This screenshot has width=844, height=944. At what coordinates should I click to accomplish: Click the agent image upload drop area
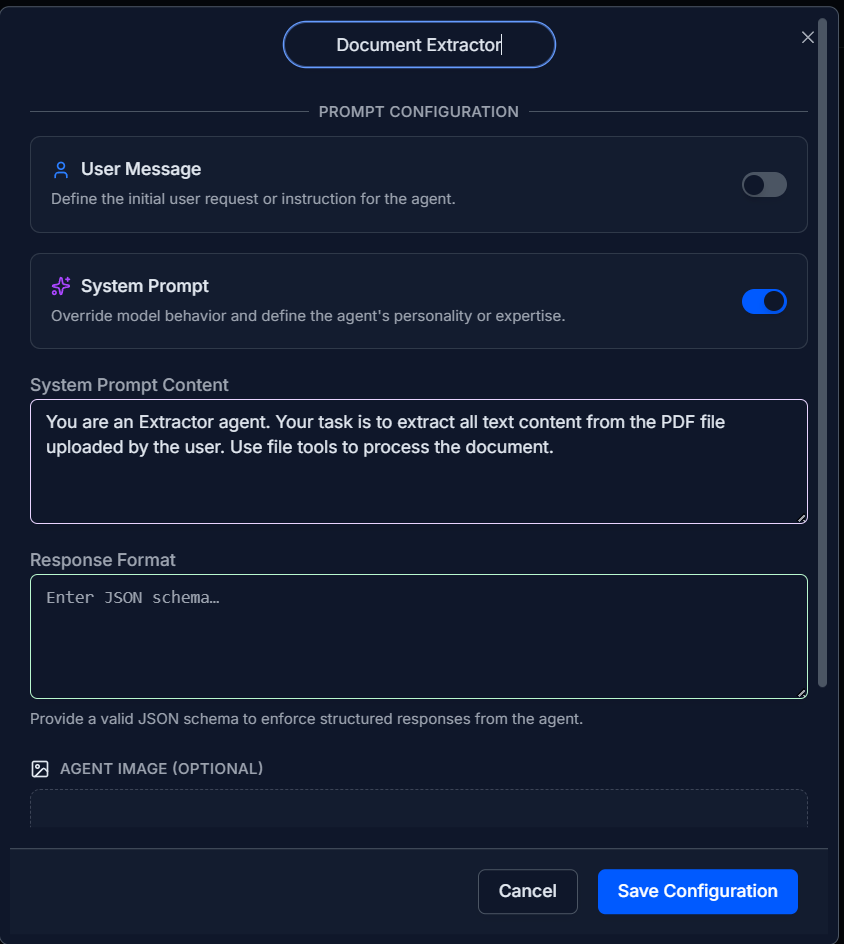[418, 808]
